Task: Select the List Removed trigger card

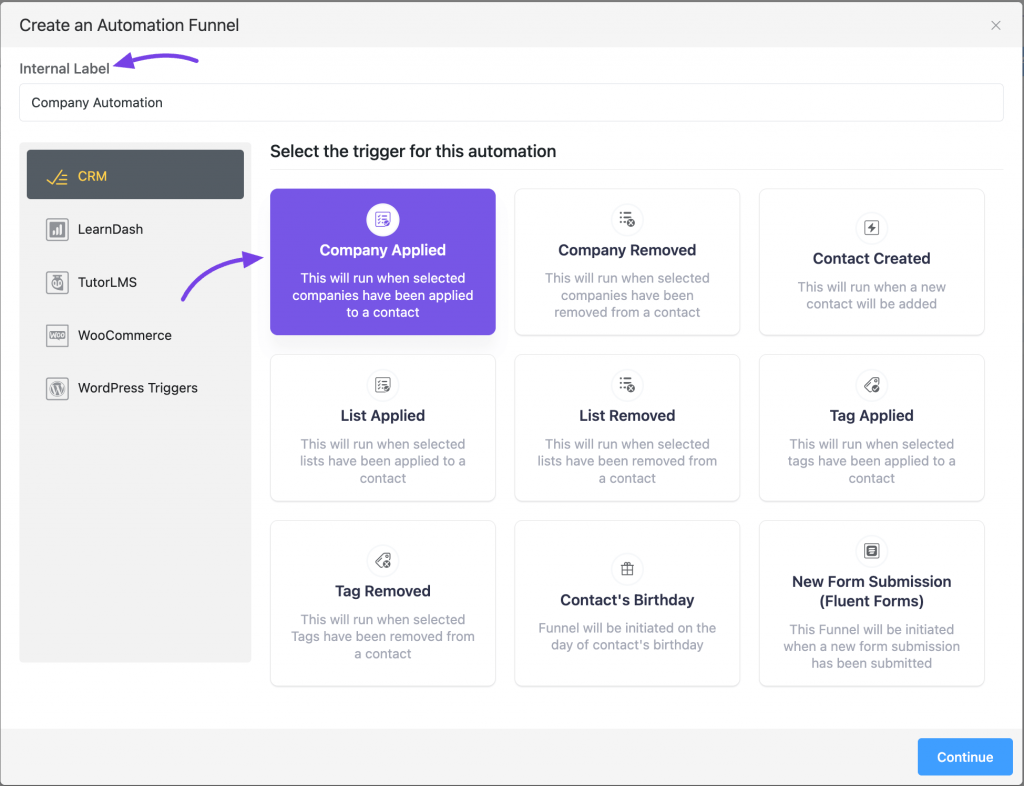Action: coord(627,428)
